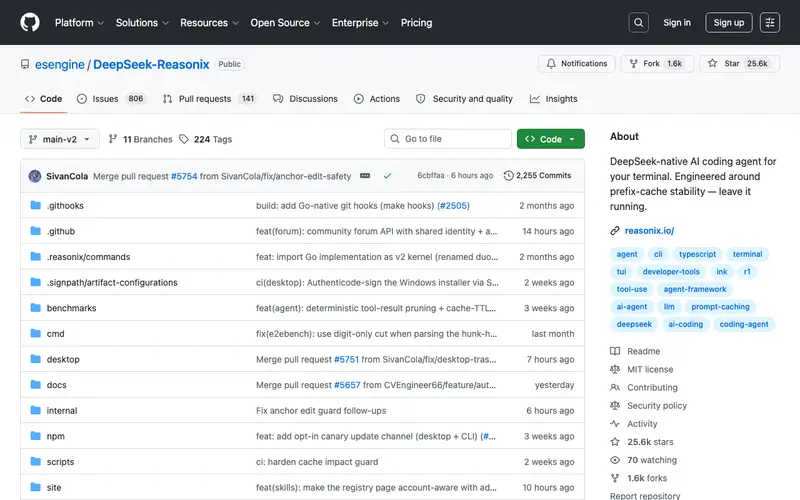This screenshot has width=800, height=500.
Task: Click the green checkmark commit status icon
Action: click(387, 176)
